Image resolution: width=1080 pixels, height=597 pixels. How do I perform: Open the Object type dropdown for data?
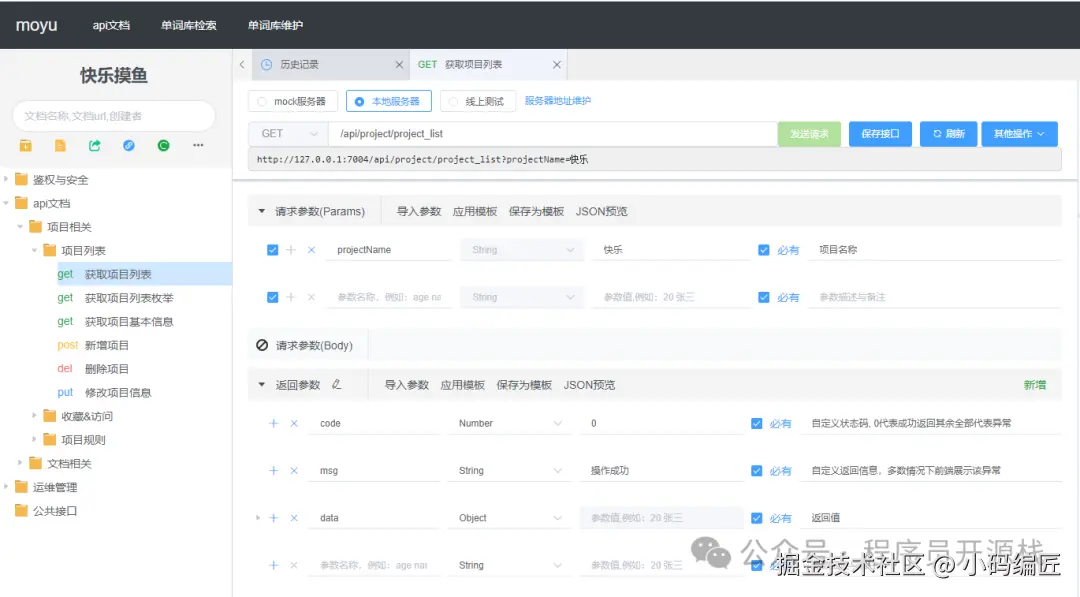509,518
